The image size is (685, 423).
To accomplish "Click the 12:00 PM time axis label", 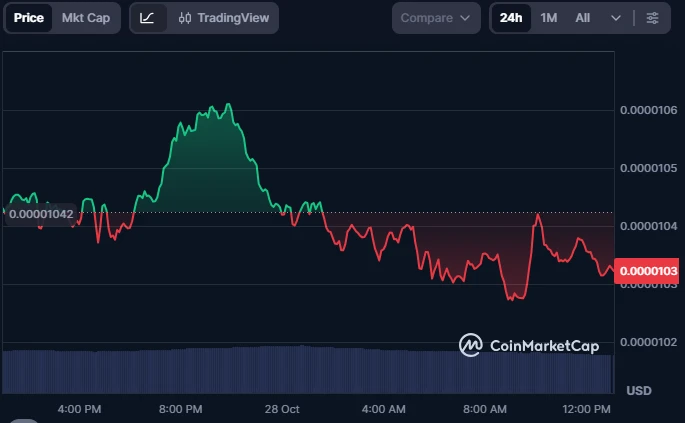I will click(587, 409).
